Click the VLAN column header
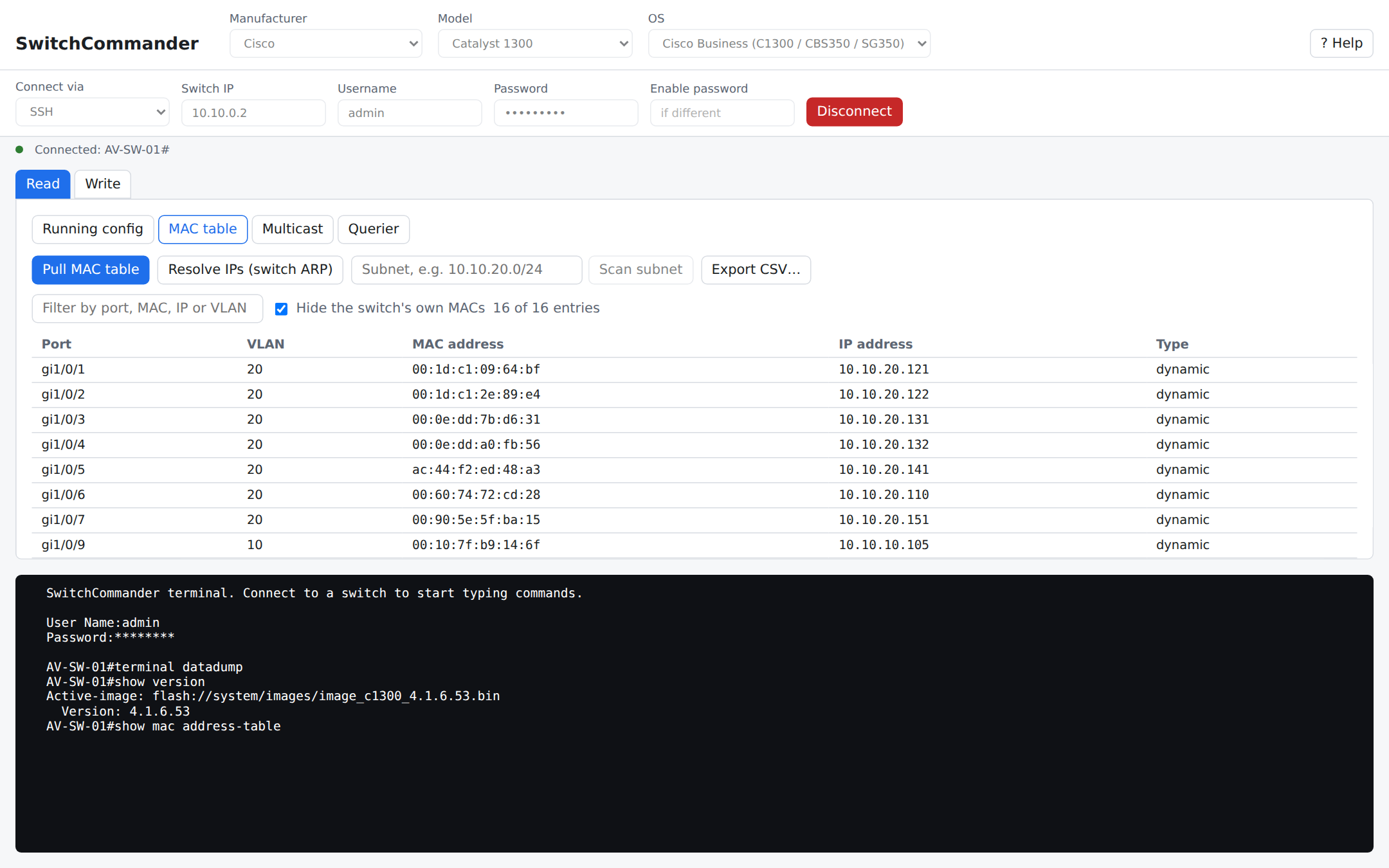The height and width of the screenshot is (868, 1389). tap(266, 344)
